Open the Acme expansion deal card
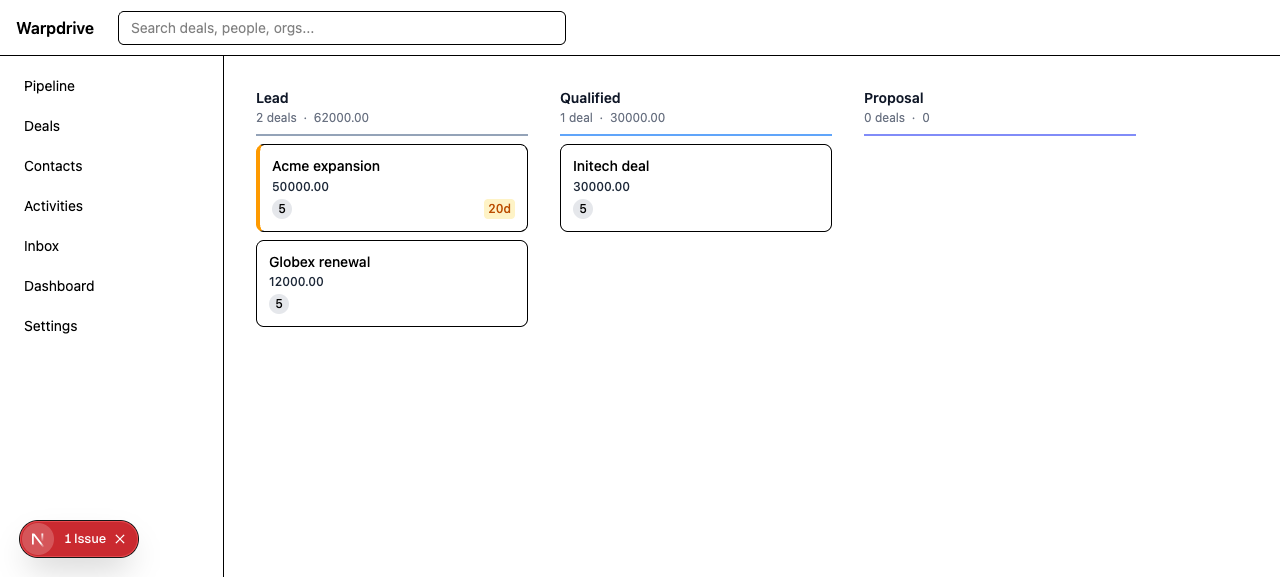The width and height of the screenshot is (1280, 577). tap(392, 188)
